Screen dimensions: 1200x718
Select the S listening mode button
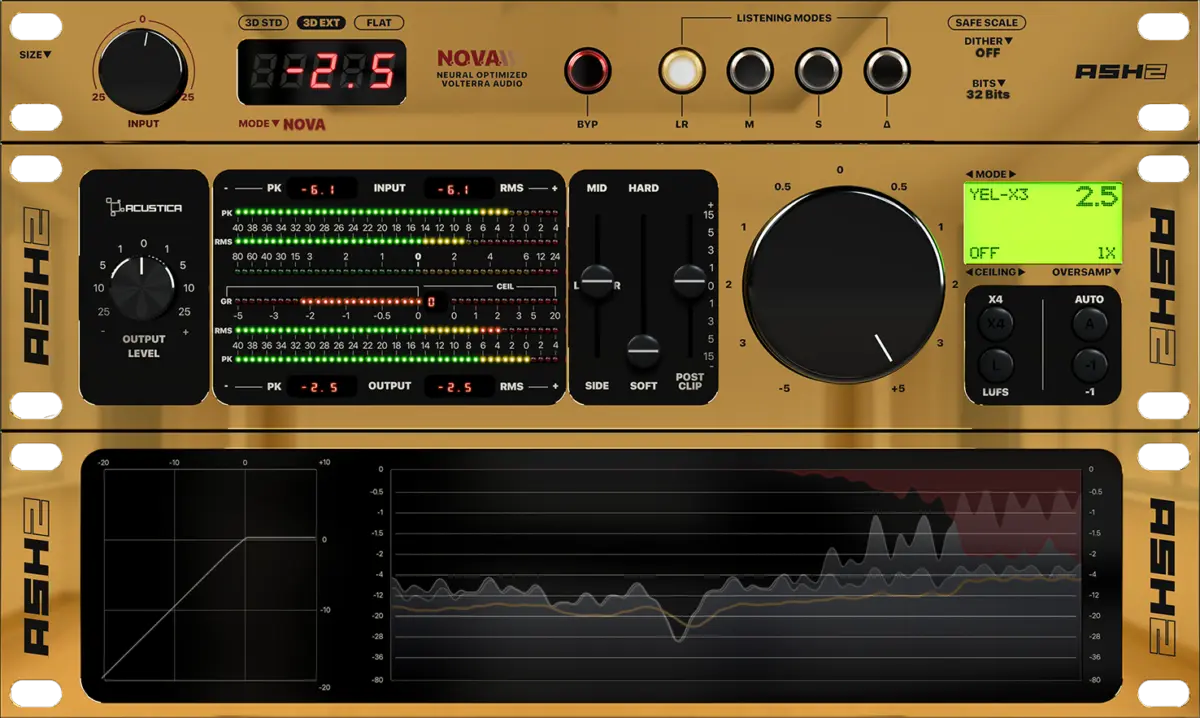pos(818,71)
